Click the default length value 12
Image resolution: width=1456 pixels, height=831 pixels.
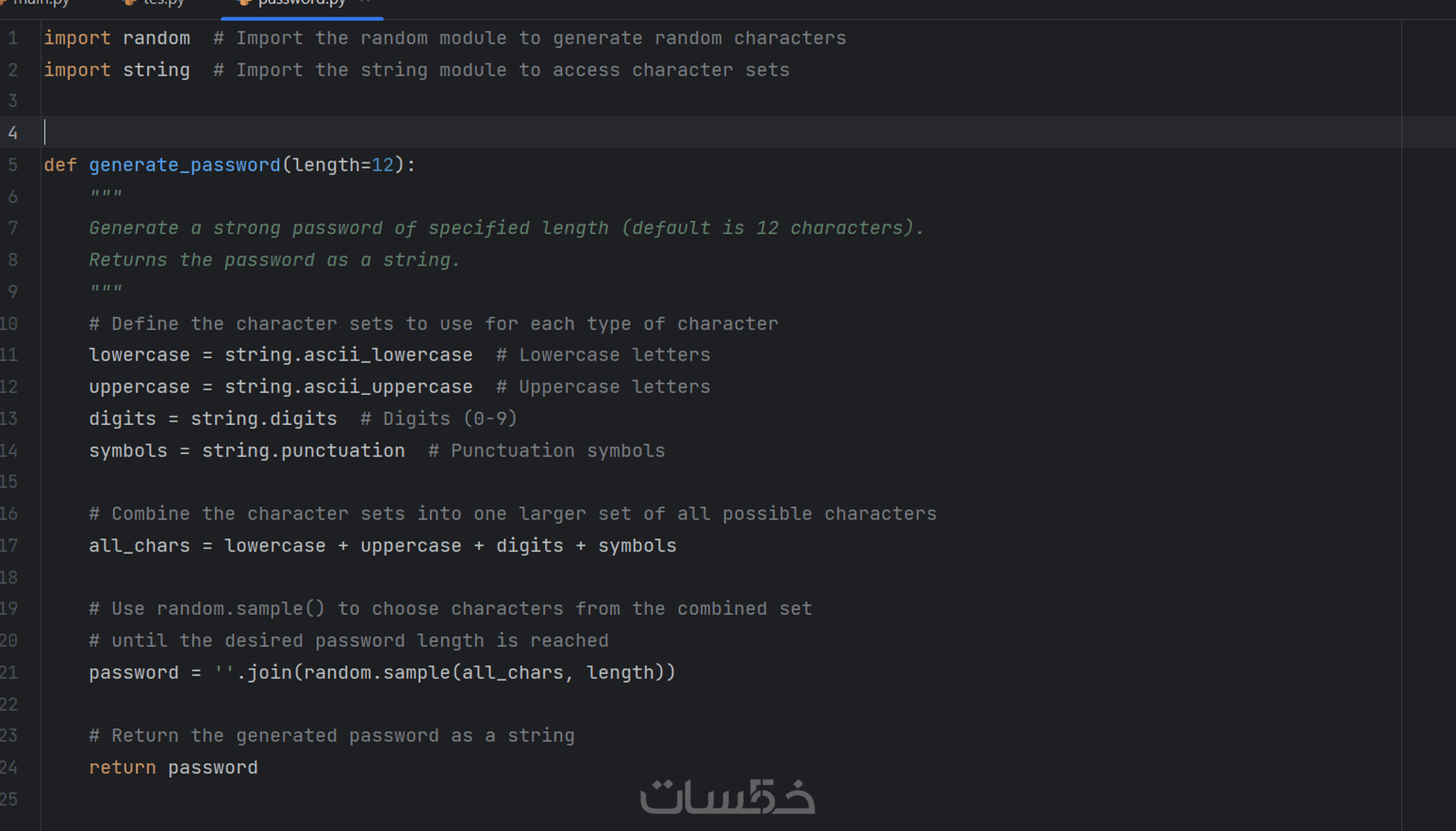click(382, 164)
